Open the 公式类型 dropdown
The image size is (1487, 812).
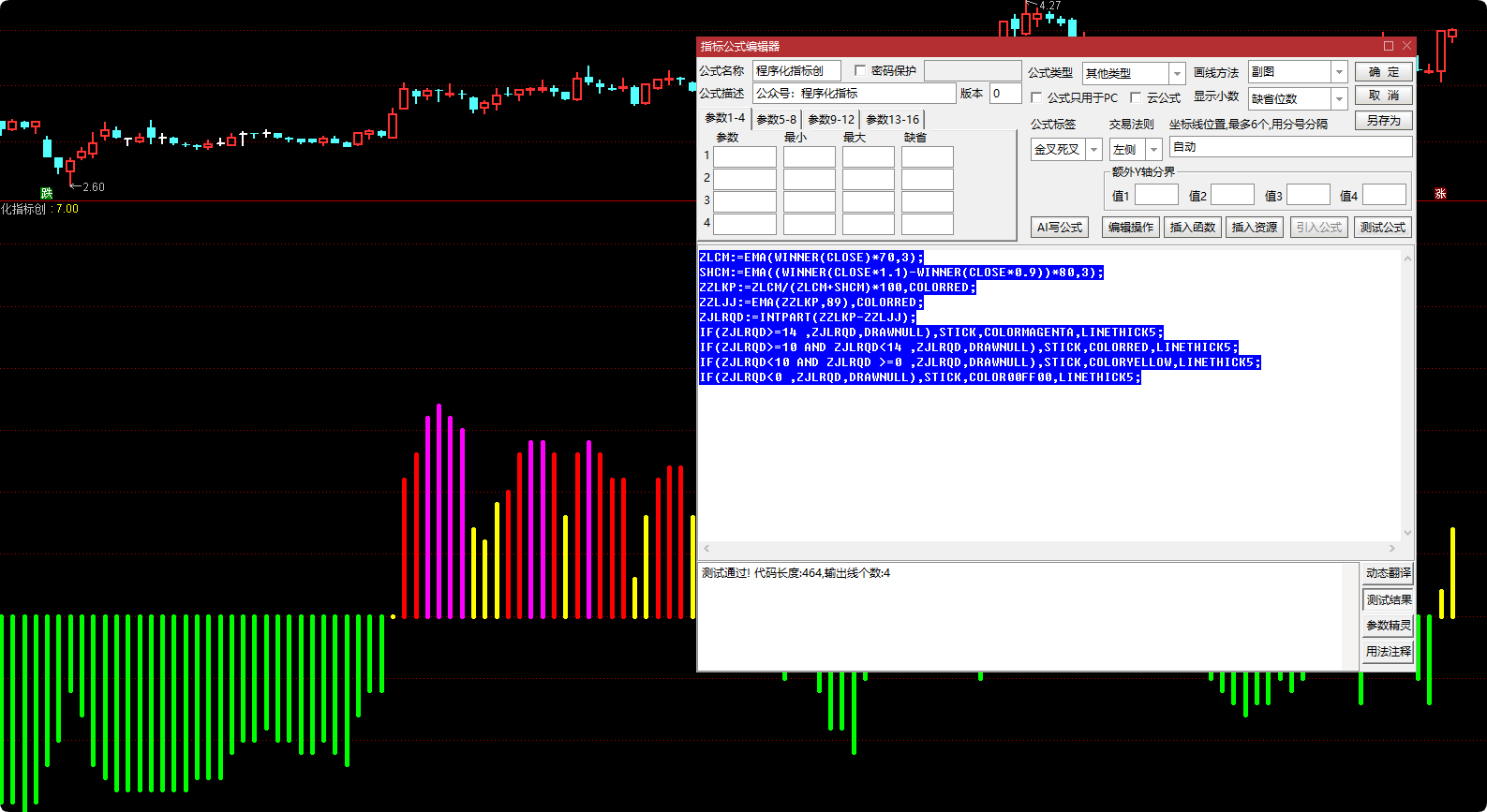pyautogui.click(x=1177, y=73)
